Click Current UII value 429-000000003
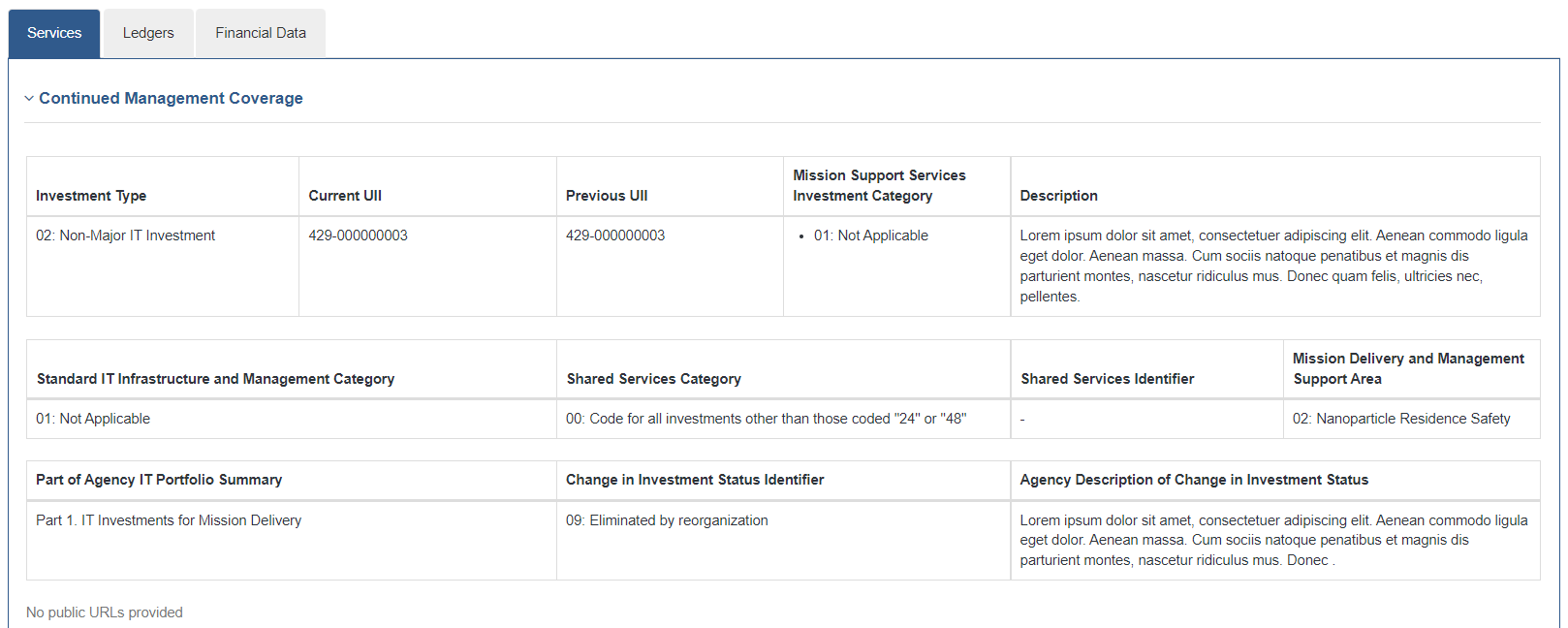The height and width of the screenshot is (628, 1568). click(358, 235)
